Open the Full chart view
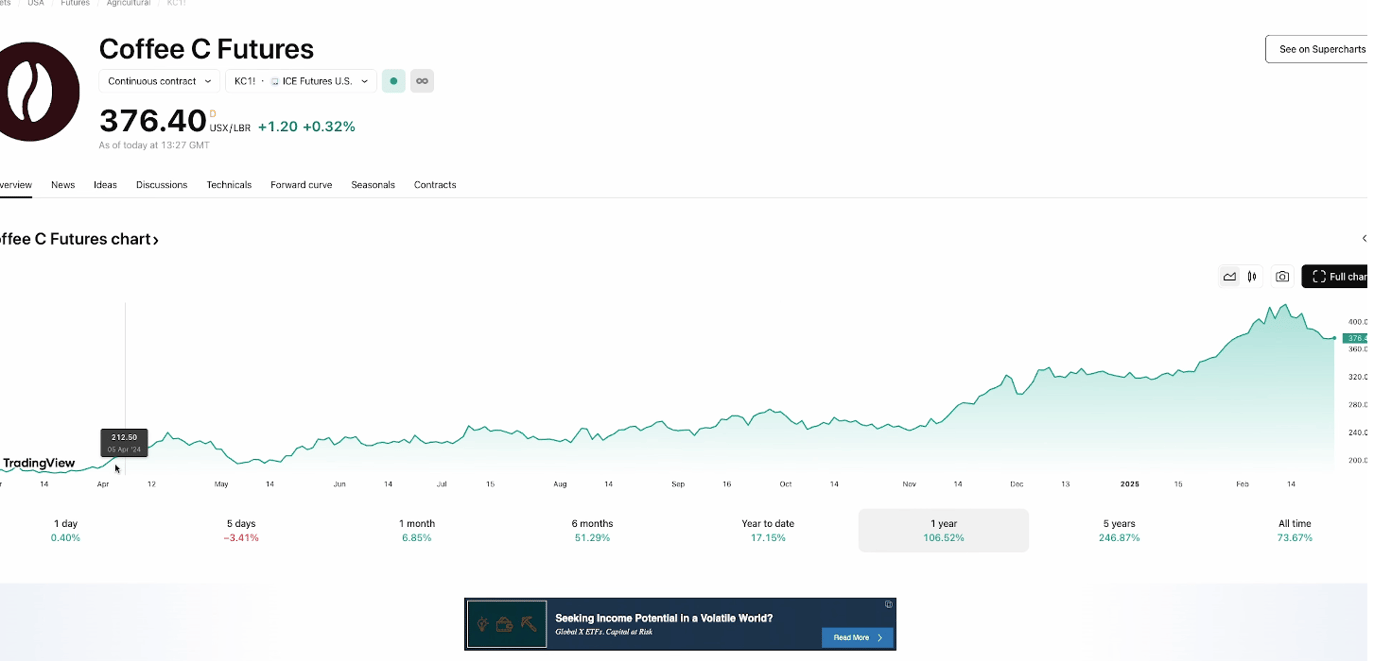1374x661 pixels. coord(1337,277)
